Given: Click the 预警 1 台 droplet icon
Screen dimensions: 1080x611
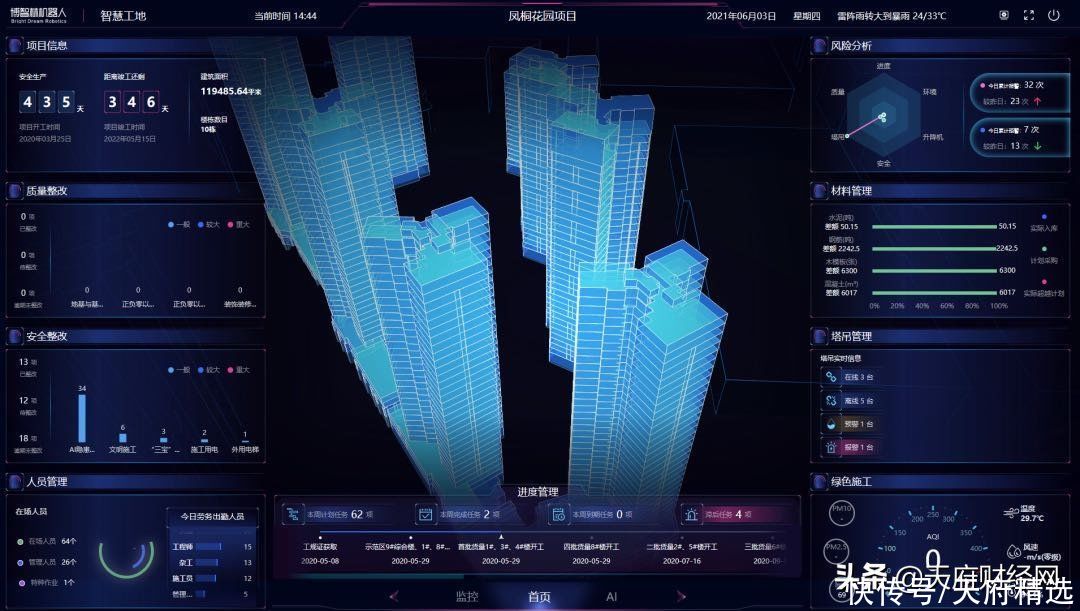Looking at the screenshot, I should click(831, 424).
